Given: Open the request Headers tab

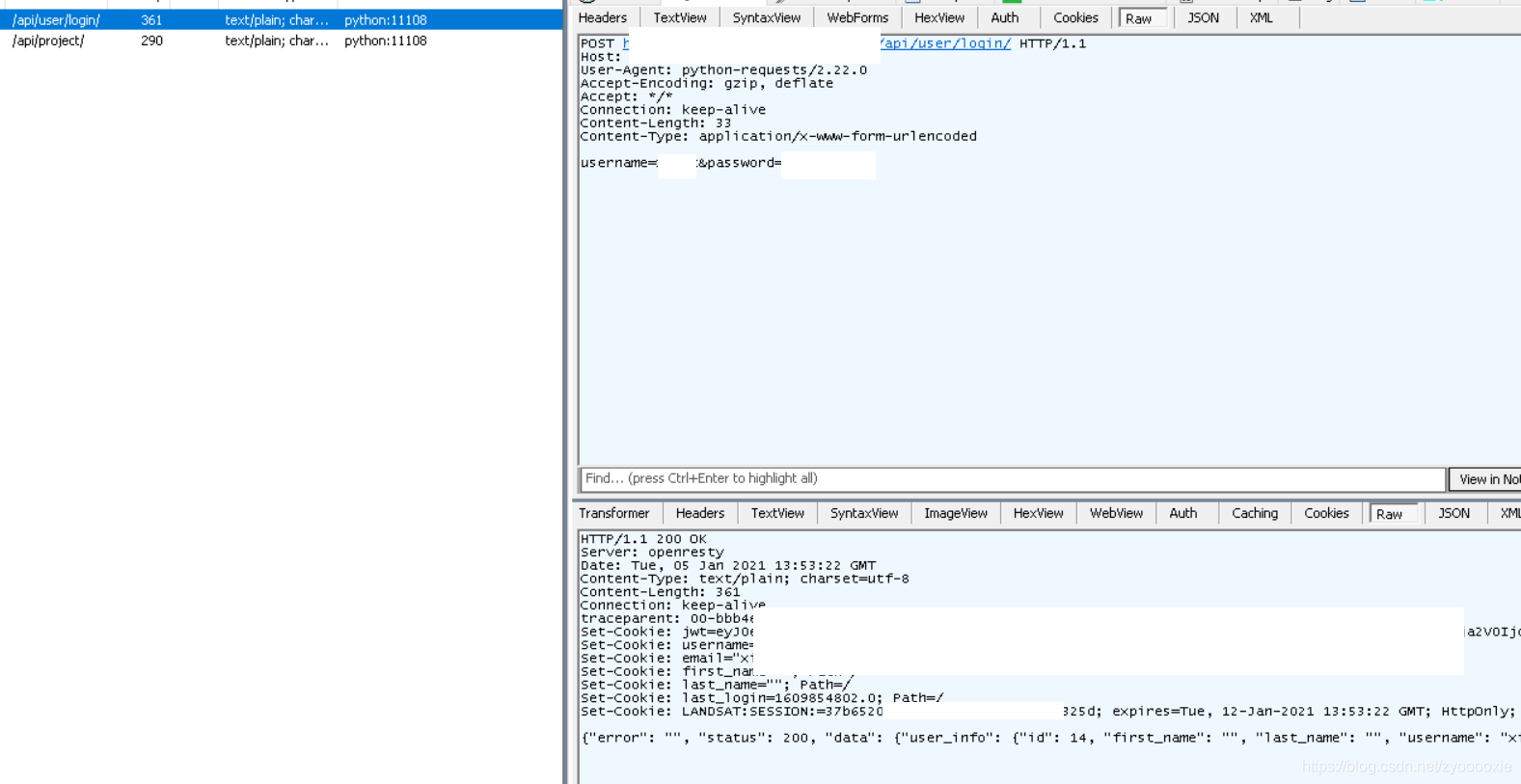Looking at the screenshot, I should [603, 17].
